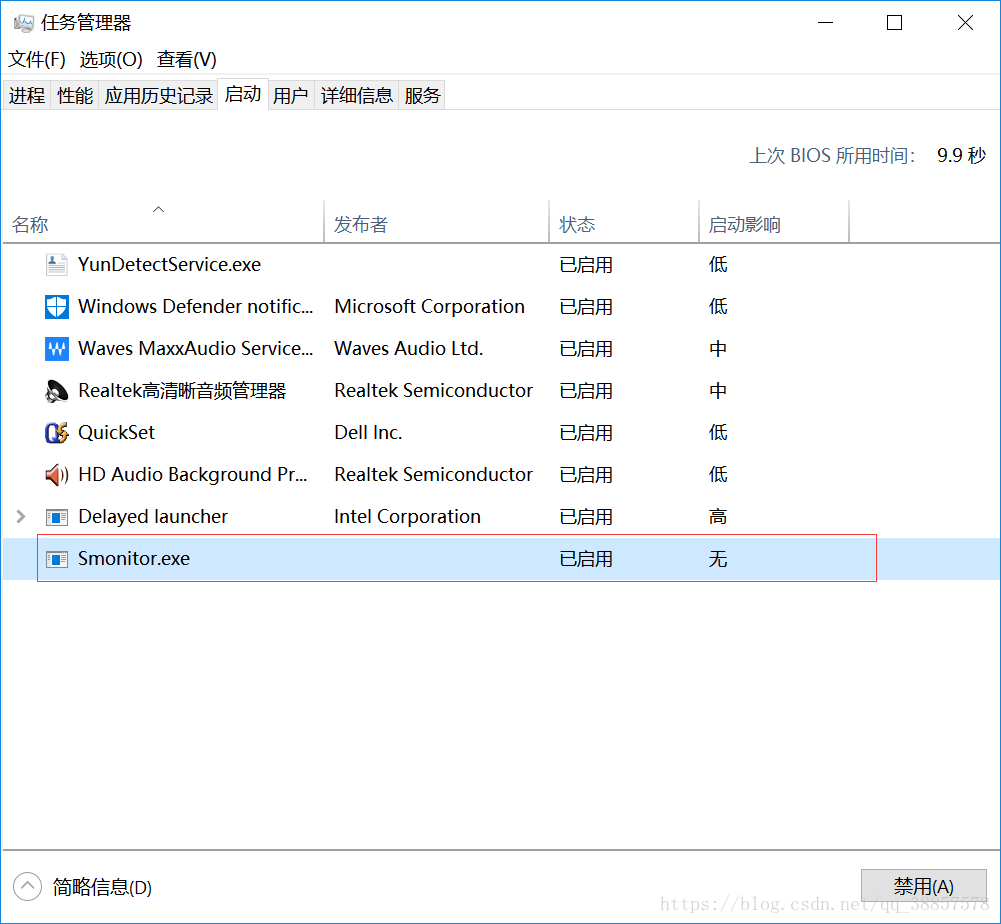The width and height of the screenshot is (1001, 924).
Task: Click the Task Manager title bar icon
Action: click(x=24, y=23)
